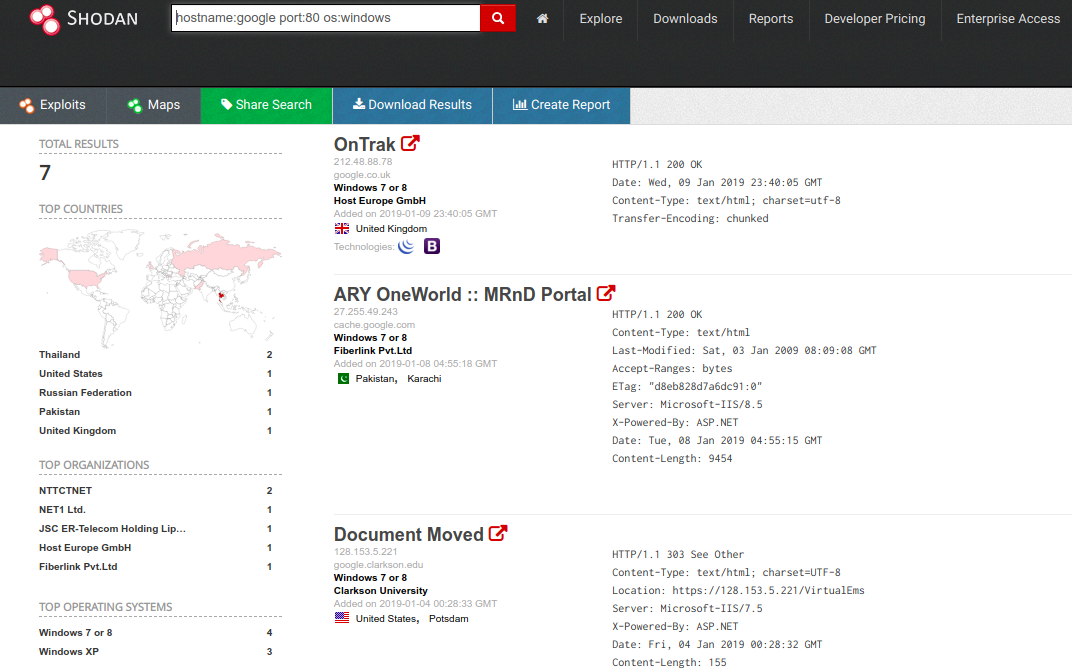Filter by JSC ER-Telecom Holding organization

pyautogui.click(x=112, y=529)
